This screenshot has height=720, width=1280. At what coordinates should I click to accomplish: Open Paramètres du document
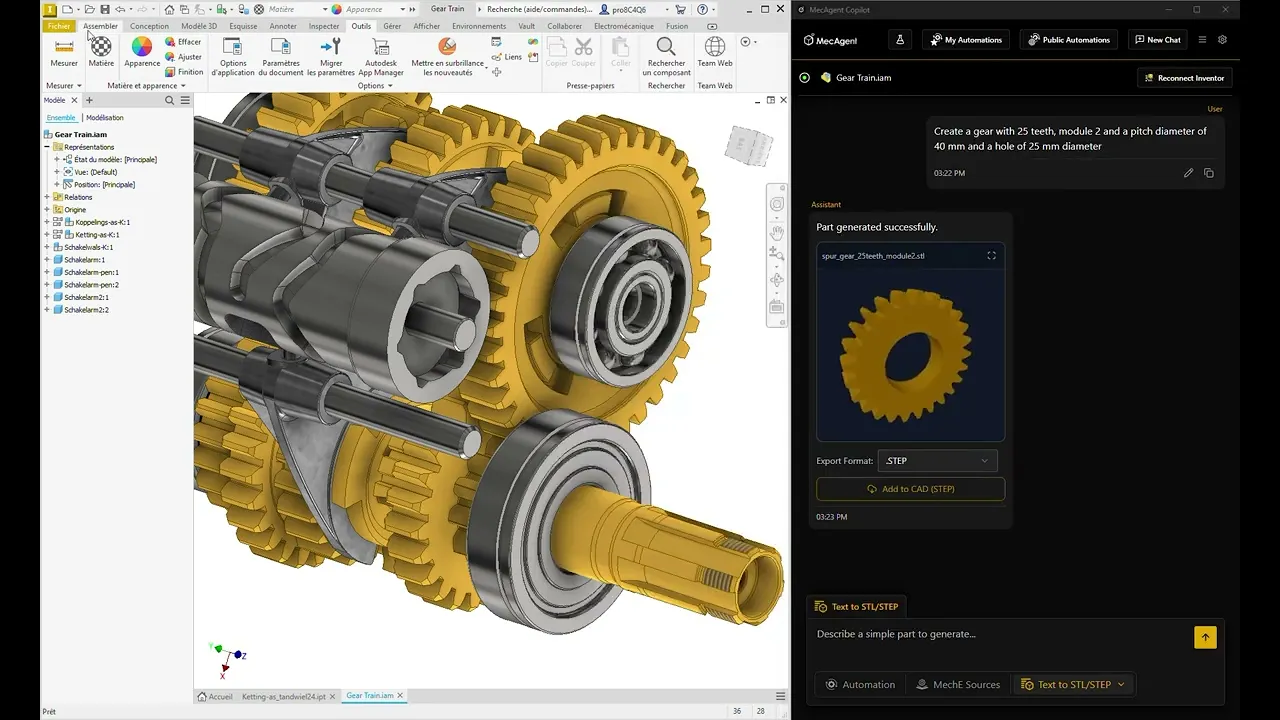[x=281, y=57]
